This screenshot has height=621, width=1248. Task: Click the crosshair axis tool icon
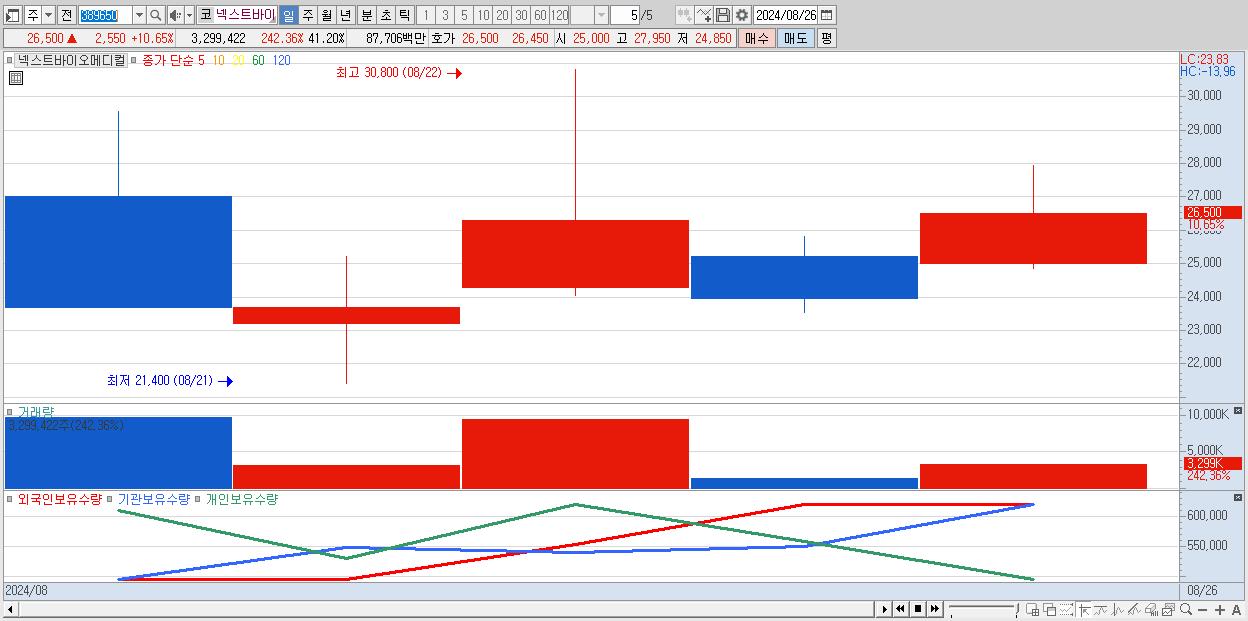click(1085, 609)
